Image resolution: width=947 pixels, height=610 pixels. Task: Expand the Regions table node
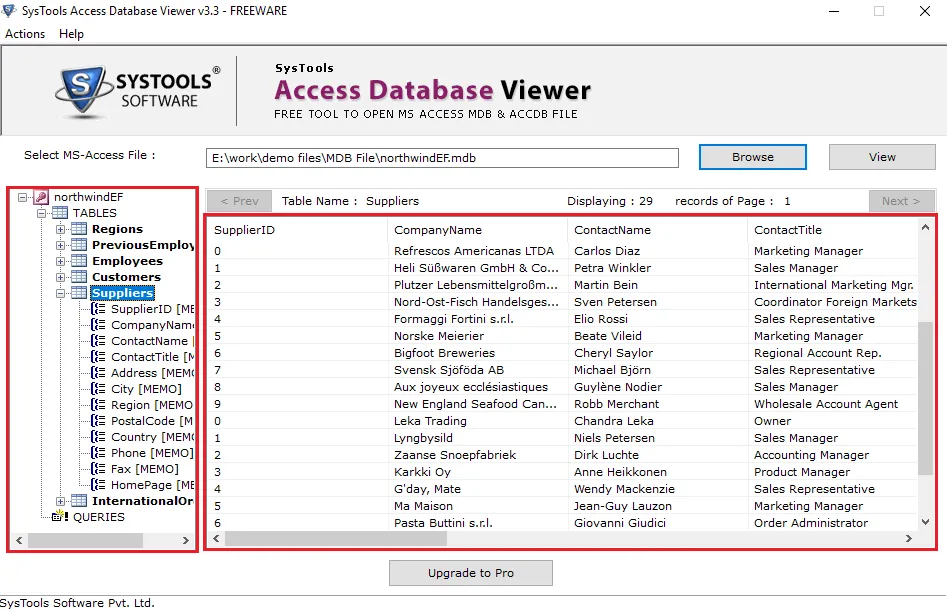pos(61,229)
